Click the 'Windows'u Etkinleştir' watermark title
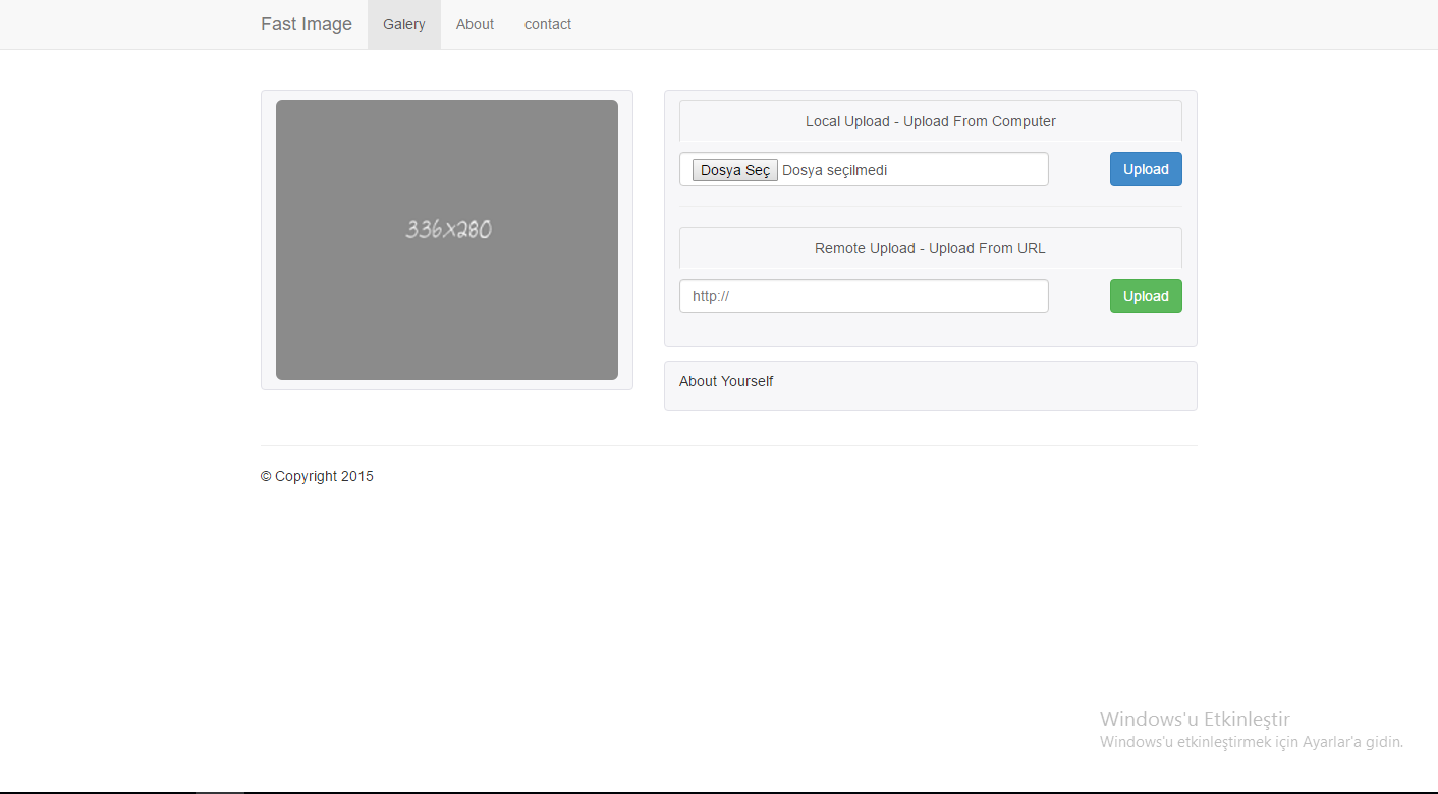Viewport: 1438px width, 794px height. pyautogui.click(x=1195, y=719)
